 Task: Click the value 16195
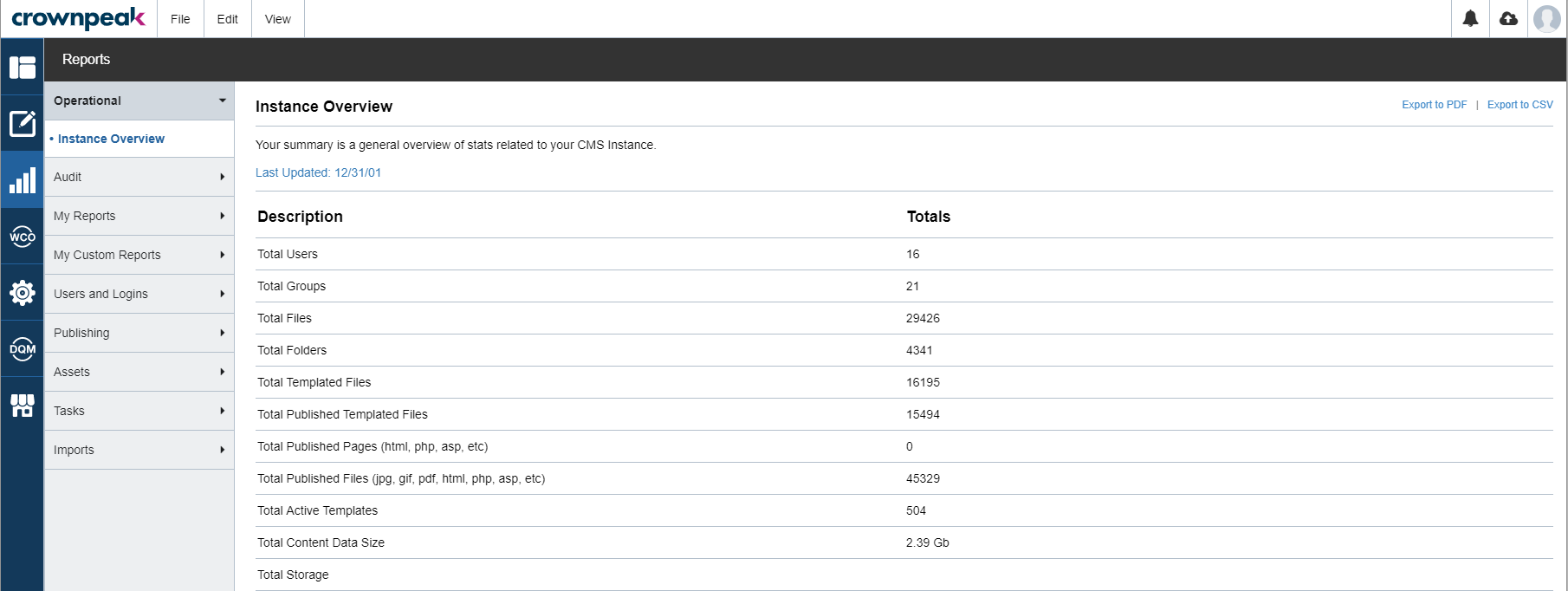(x=923, y=382)
